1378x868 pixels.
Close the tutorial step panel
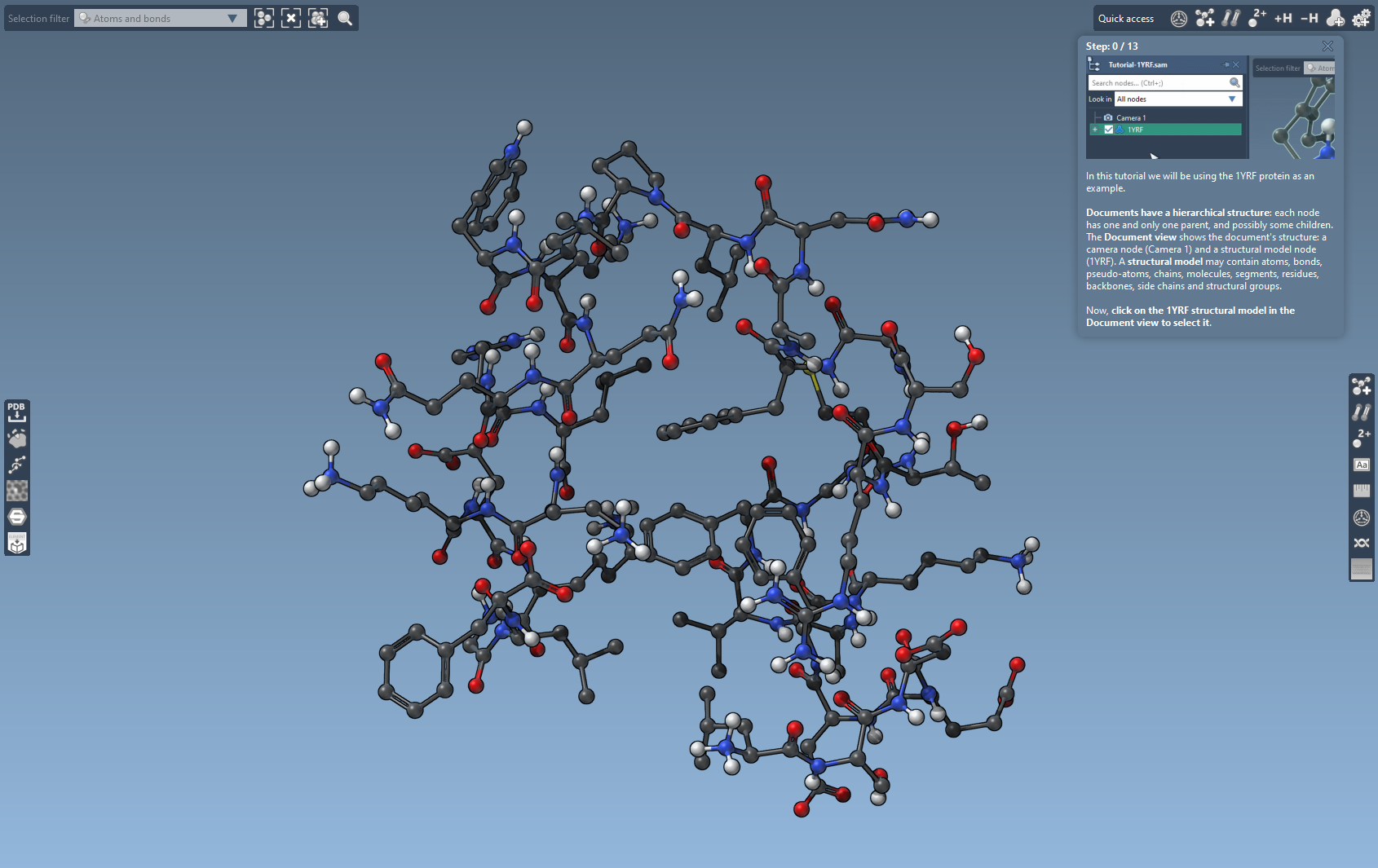(1327, 46)
